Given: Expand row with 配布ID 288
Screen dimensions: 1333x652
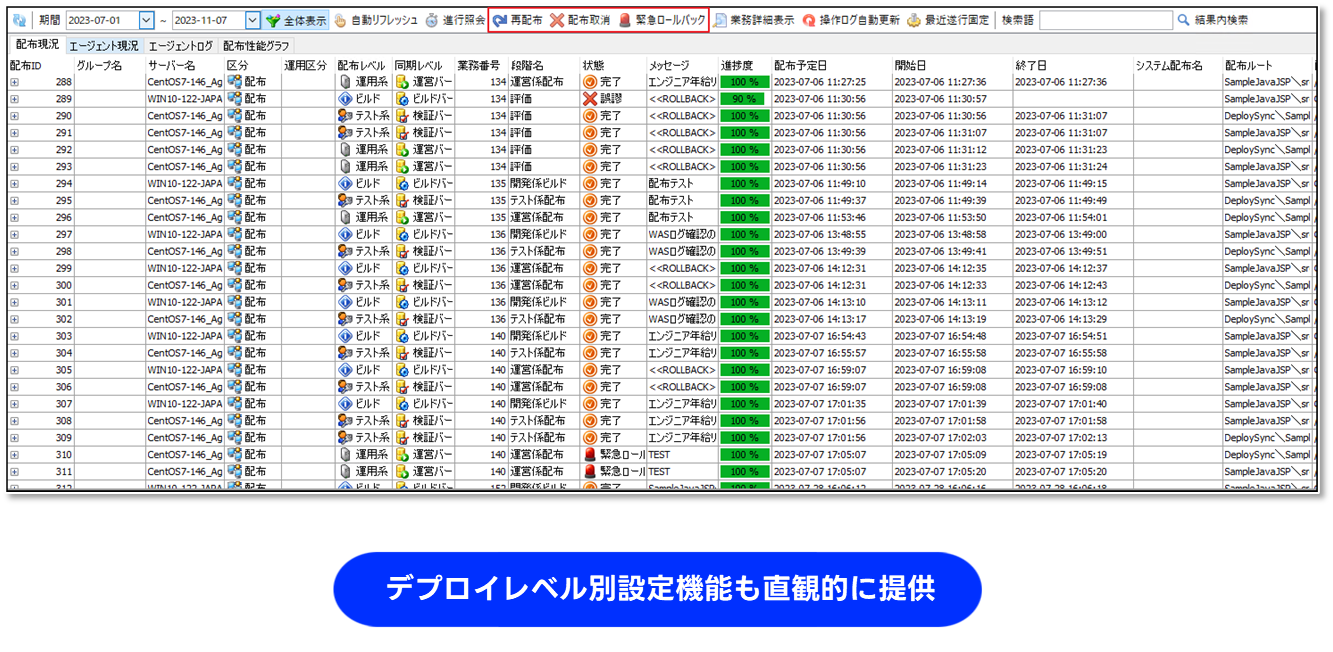Looking at the screenshot, I should [x=15, y=82].
